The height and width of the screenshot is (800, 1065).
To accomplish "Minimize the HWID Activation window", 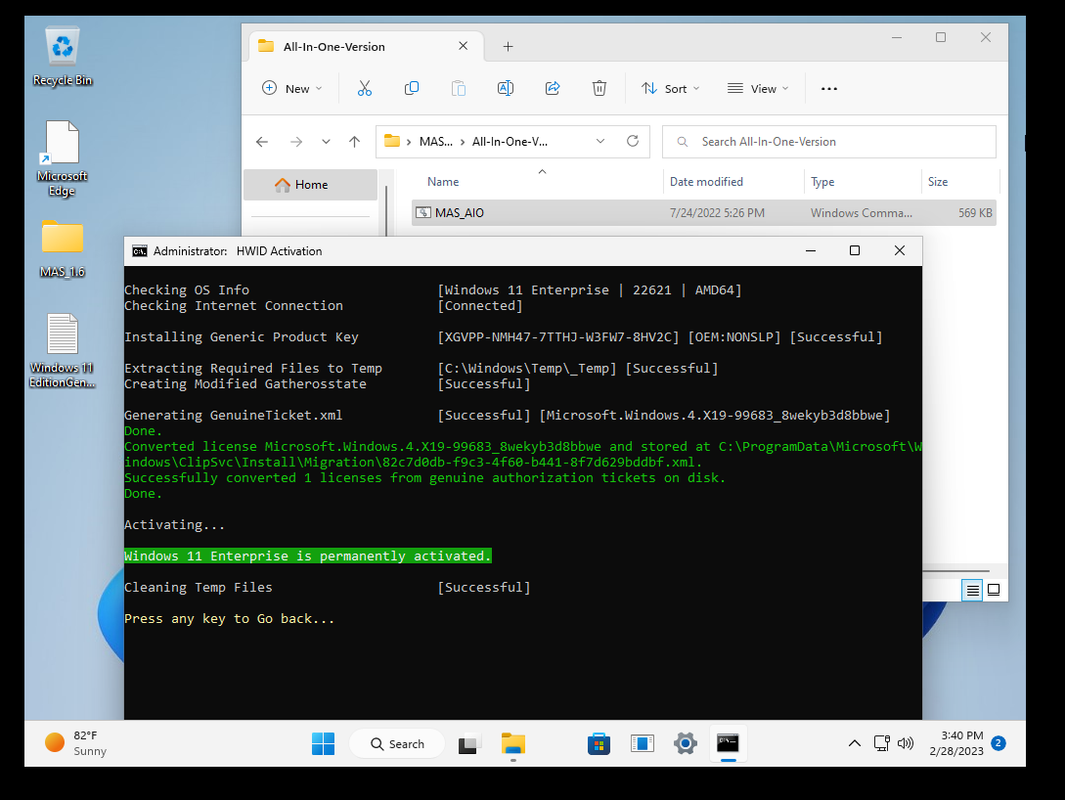I will (810, 251).
